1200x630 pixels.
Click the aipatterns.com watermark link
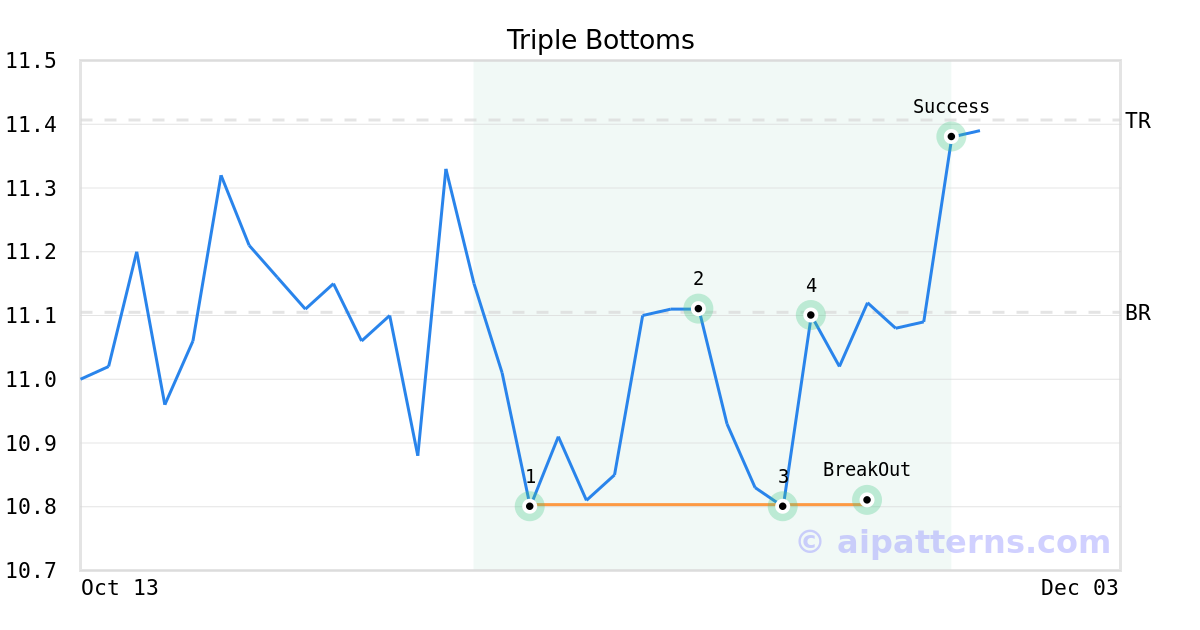(953, 542)
